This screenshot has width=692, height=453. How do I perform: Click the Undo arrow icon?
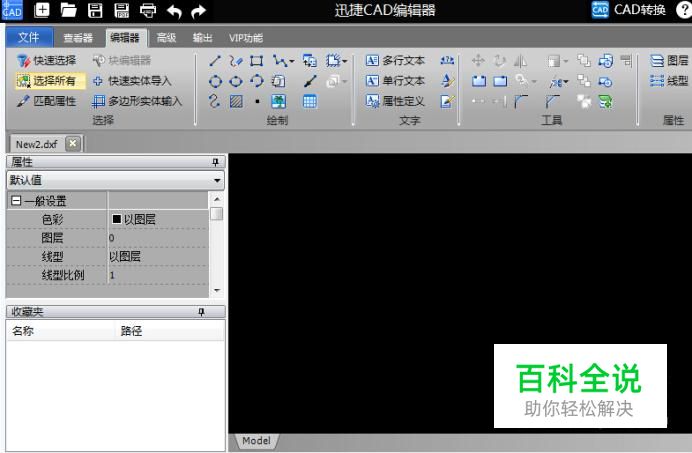[x=174, y=11]
